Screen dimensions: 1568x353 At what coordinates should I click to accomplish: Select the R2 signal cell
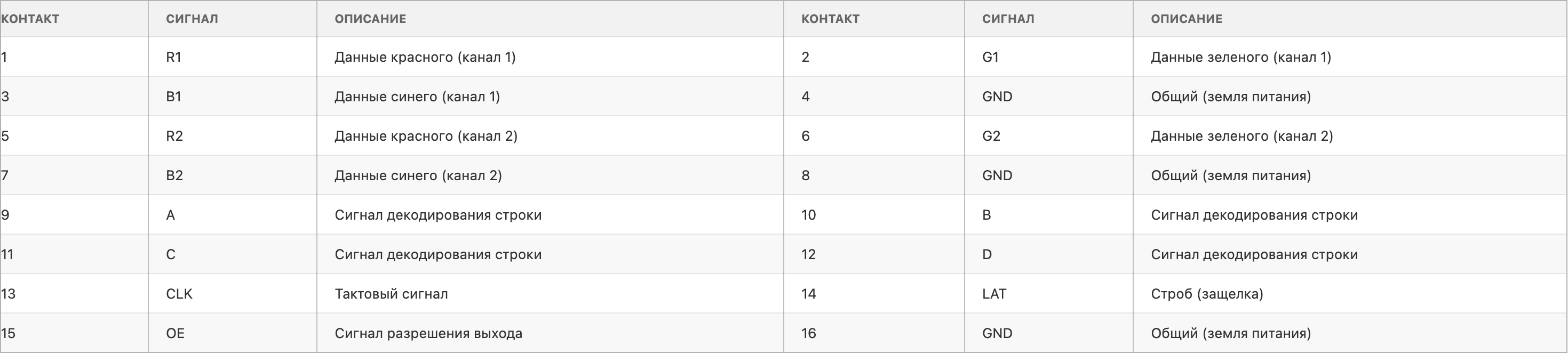coord(174,137)
